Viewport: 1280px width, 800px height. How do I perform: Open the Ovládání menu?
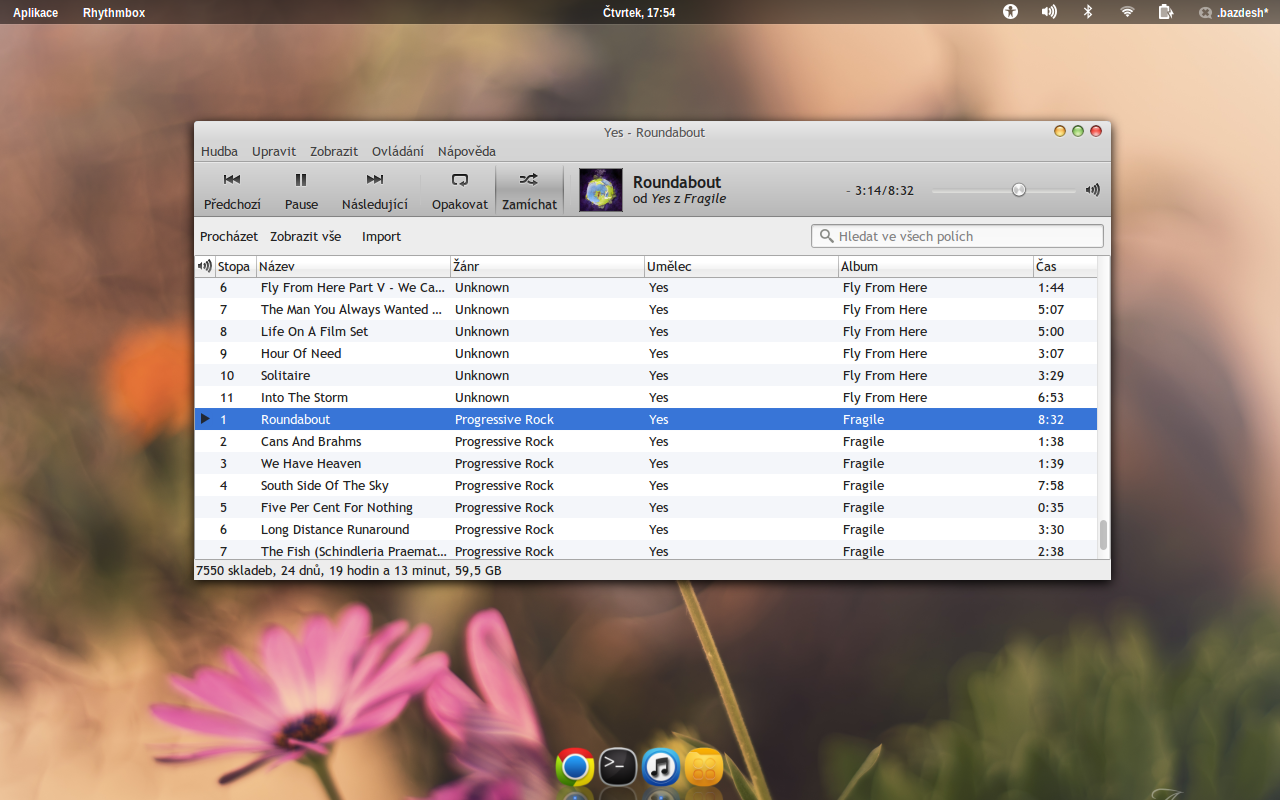[398, 151]
